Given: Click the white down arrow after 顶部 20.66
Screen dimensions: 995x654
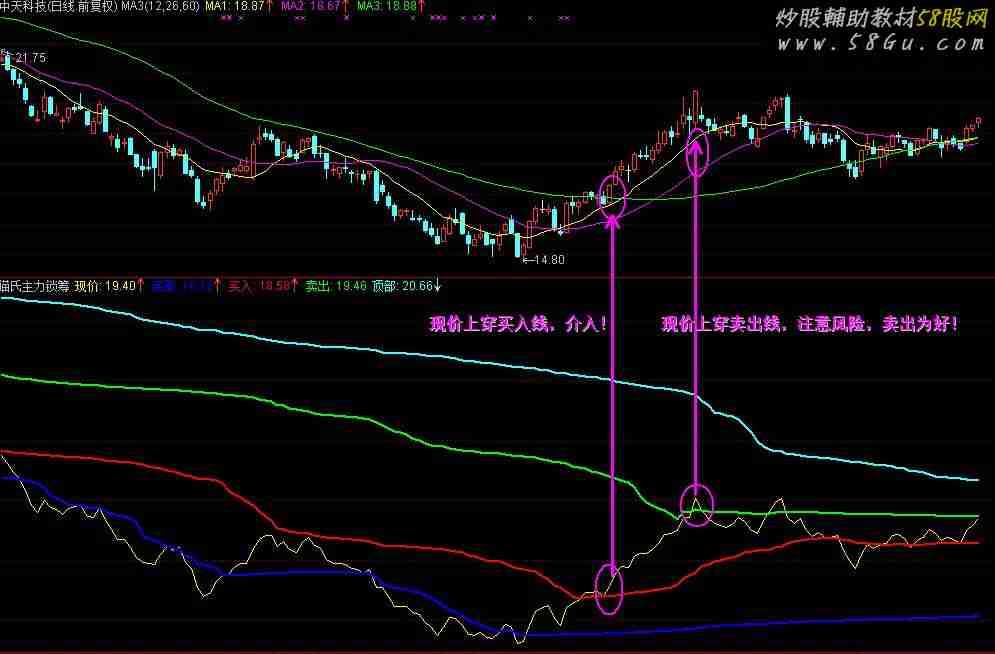Looking at the screenshot, I should click(x=438, y=286).
